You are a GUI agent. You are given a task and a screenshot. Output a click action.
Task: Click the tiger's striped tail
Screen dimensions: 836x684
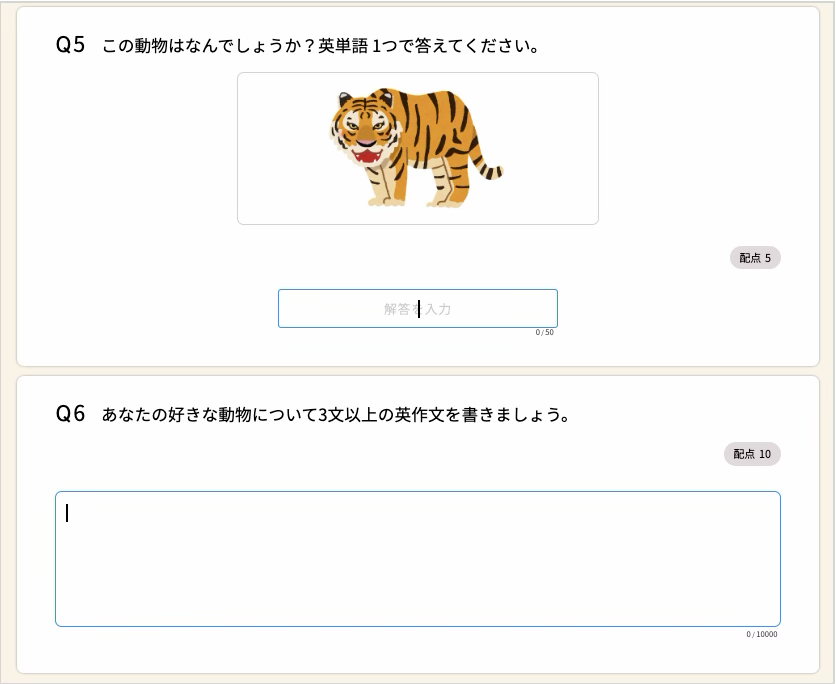[488, 167]
